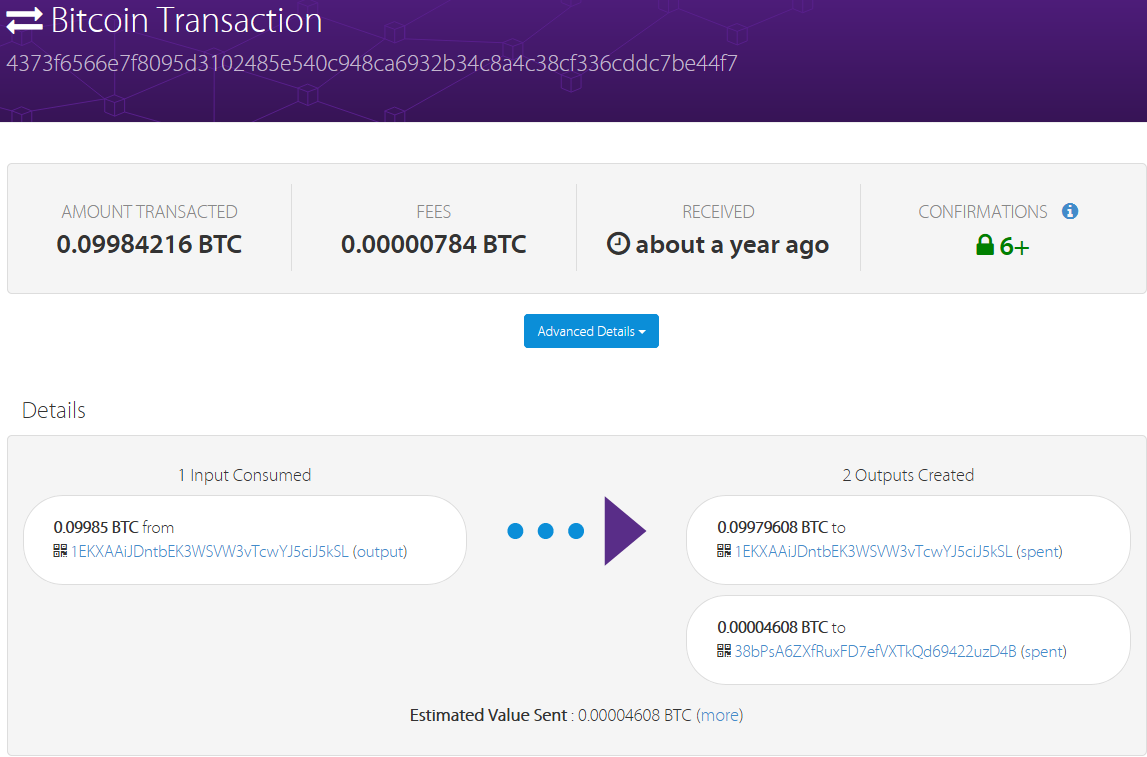Click the green lock icon beside 6+
This screenshot has height=757, width=1147.
[x=985, y=245]
